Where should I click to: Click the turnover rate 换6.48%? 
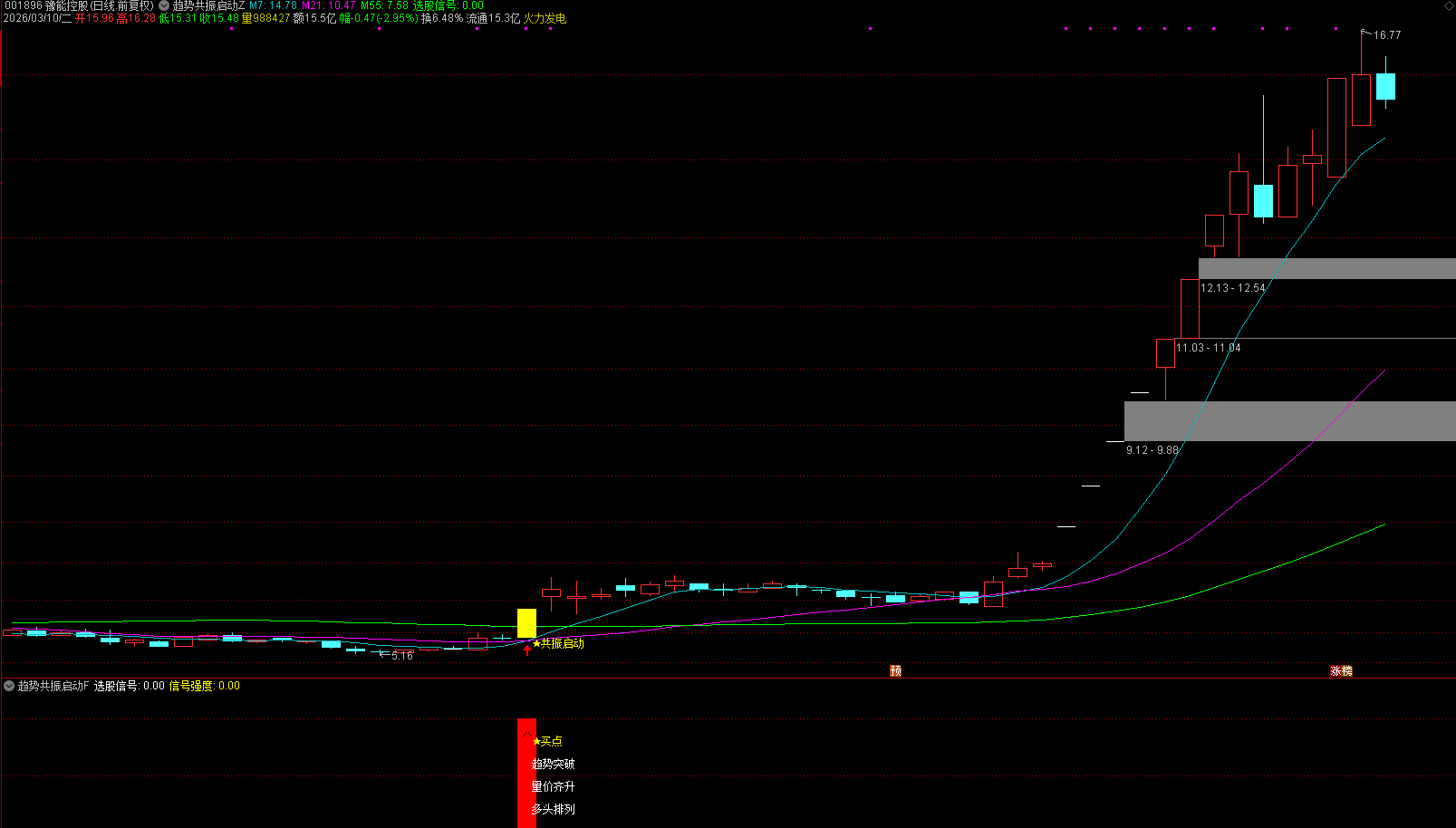click(442, 18)
